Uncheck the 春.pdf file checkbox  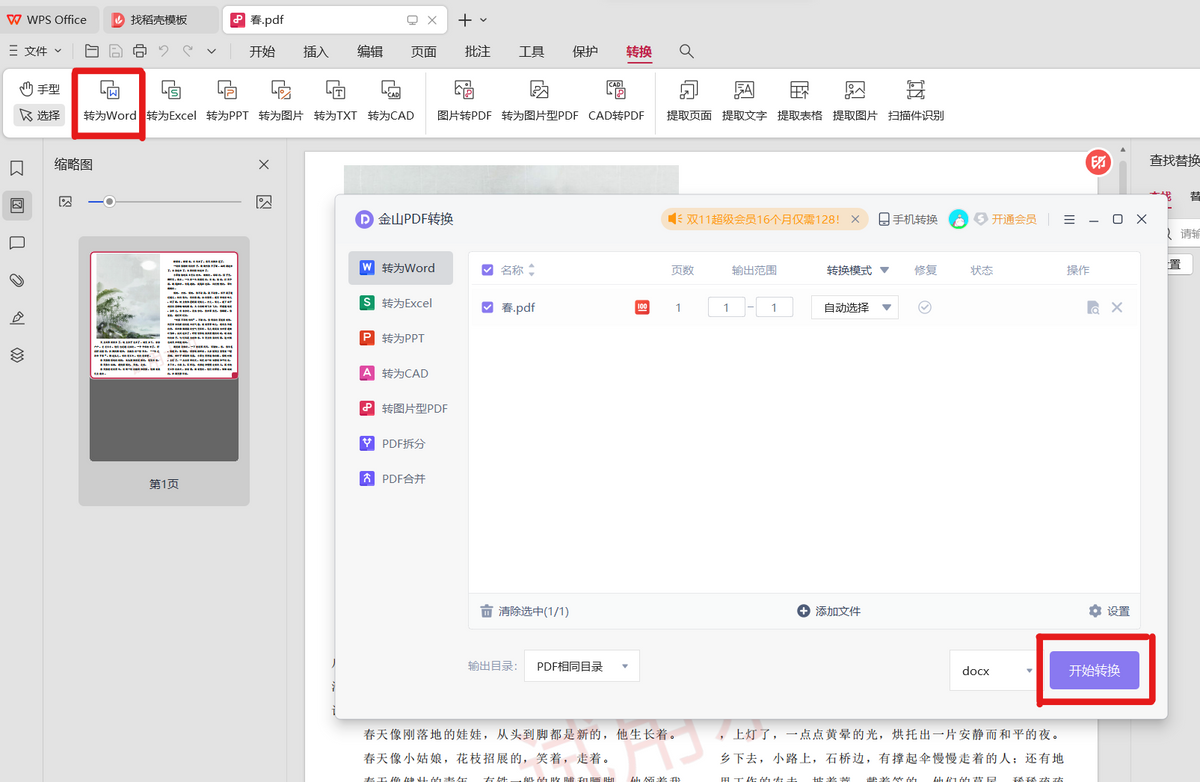pos(488,307)
